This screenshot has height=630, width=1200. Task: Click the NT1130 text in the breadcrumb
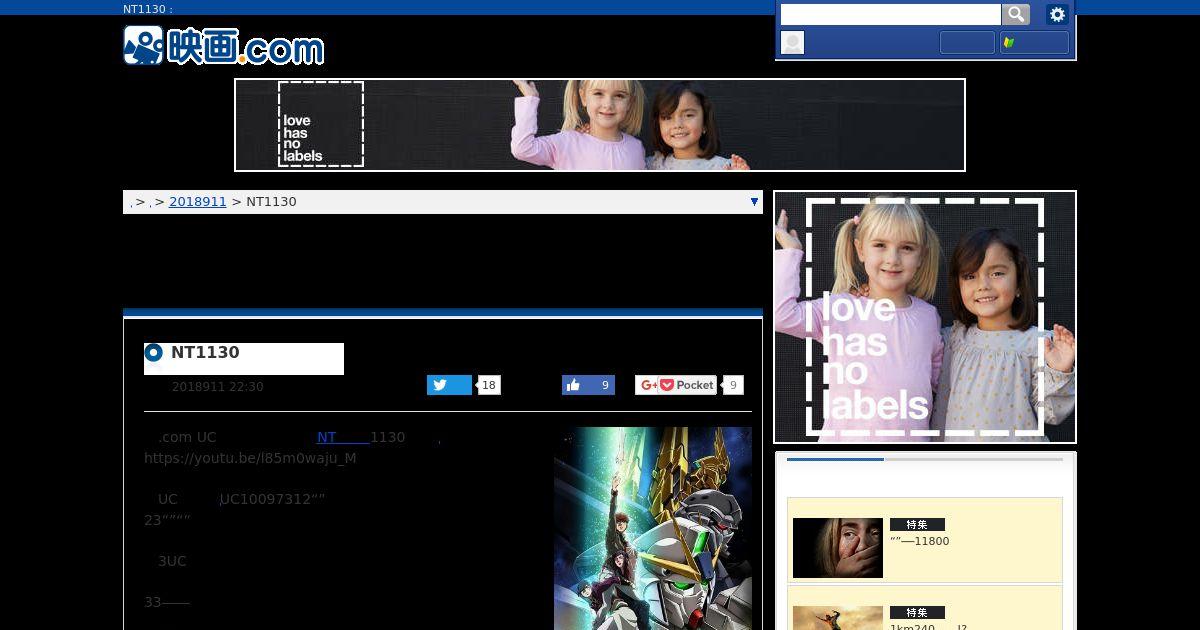pyautogui.click(x=271, y=201)
